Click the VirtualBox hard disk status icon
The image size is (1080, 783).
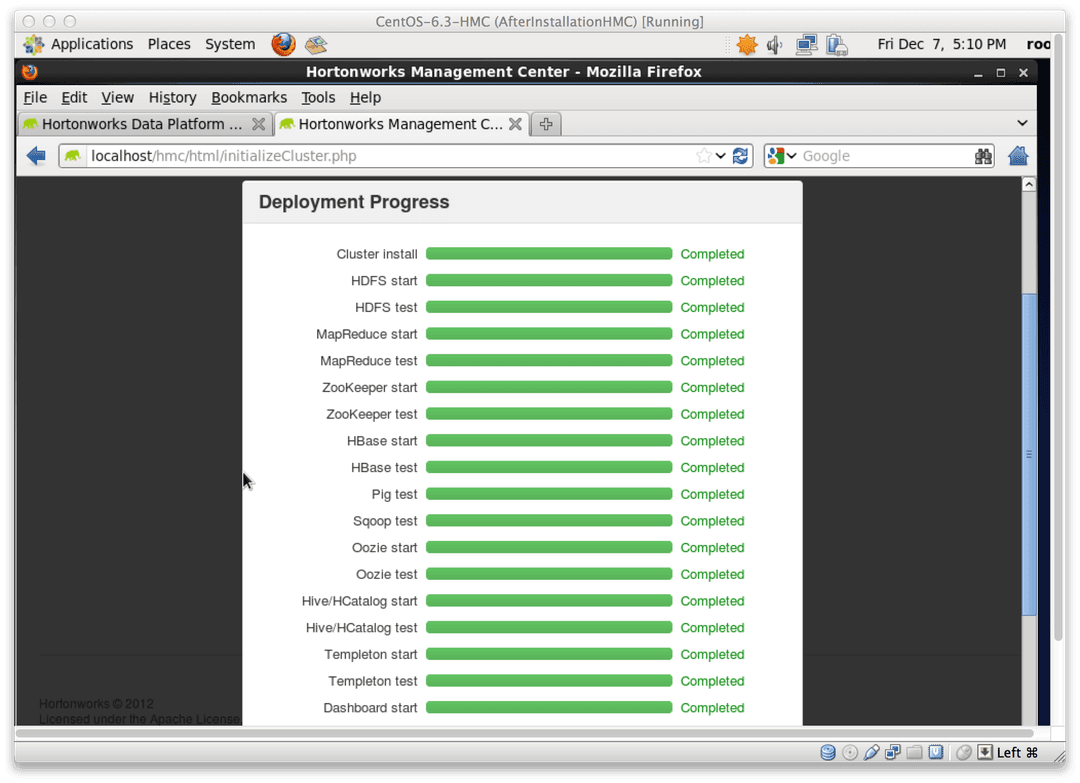[828, 752]
